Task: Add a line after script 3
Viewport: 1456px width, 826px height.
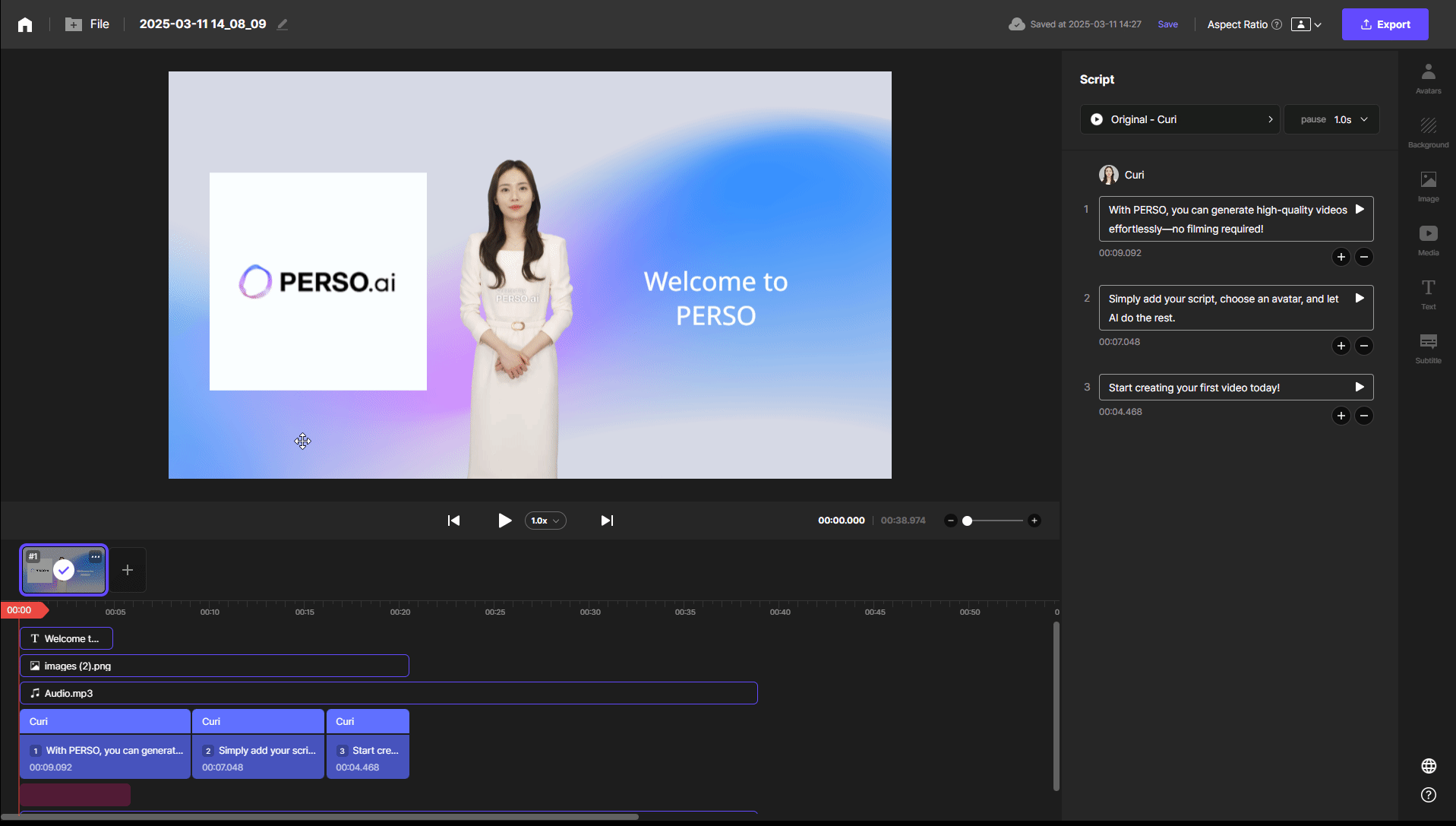Action: [x=1341, y=416]
